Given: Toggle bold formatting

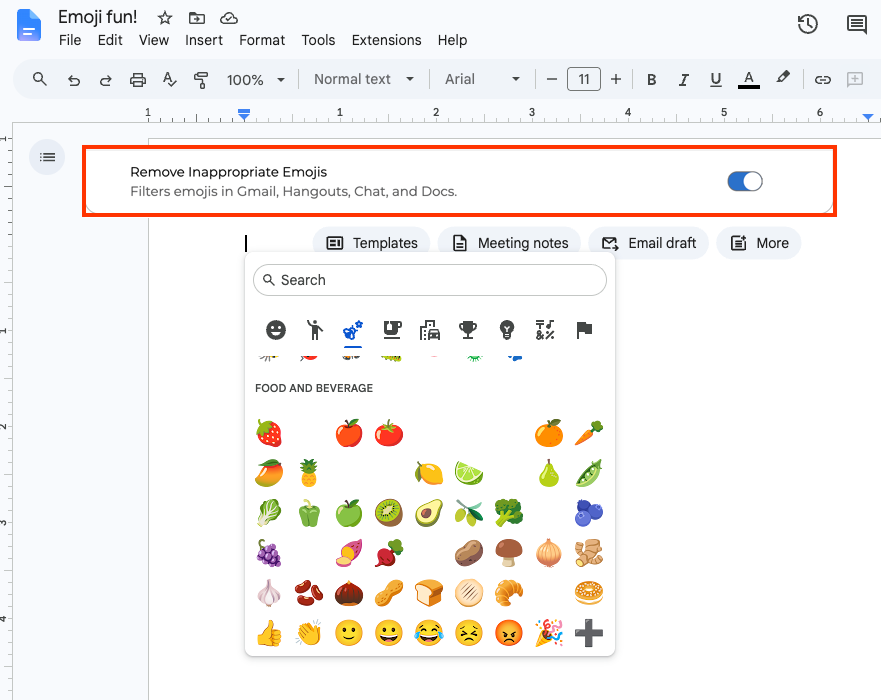Looking at the screenshot, I should [652, 80].
